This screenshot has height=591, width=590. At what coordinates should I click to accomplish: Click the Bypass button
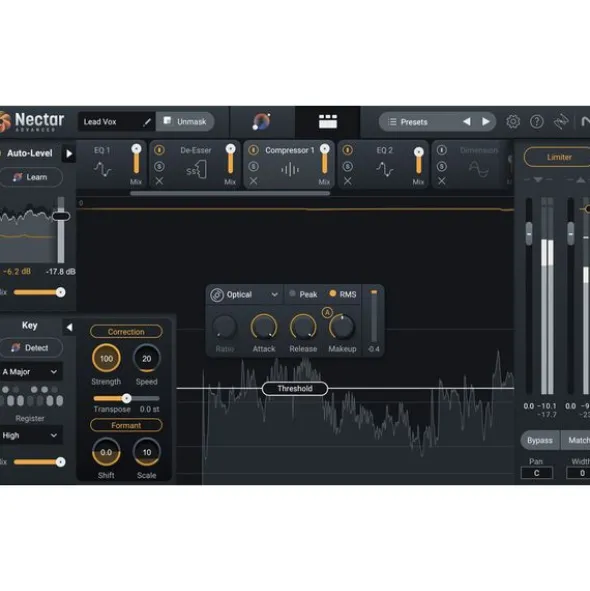540,440
